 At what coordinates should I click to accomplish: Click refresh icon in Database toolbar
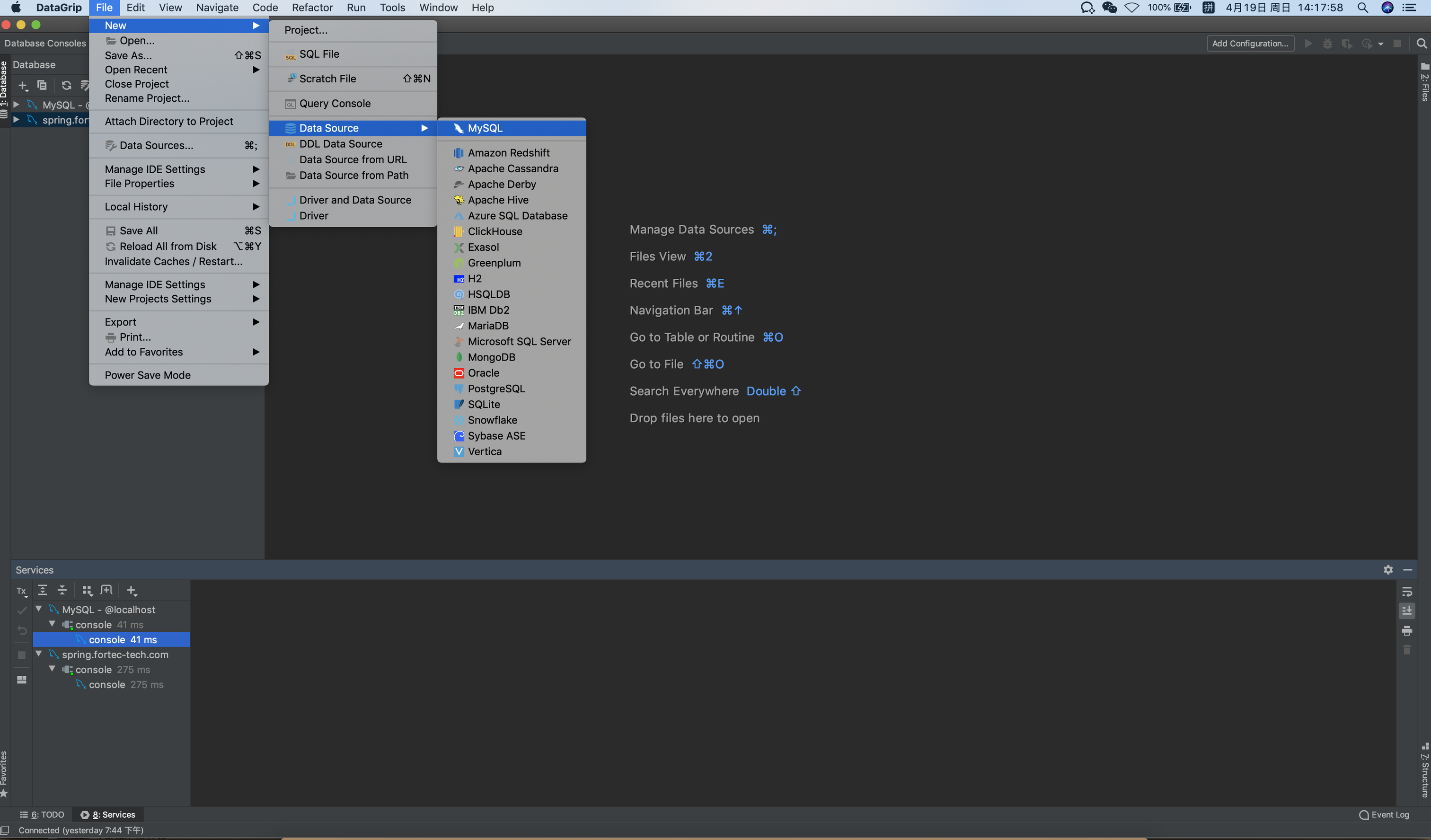tap(66, 85)
